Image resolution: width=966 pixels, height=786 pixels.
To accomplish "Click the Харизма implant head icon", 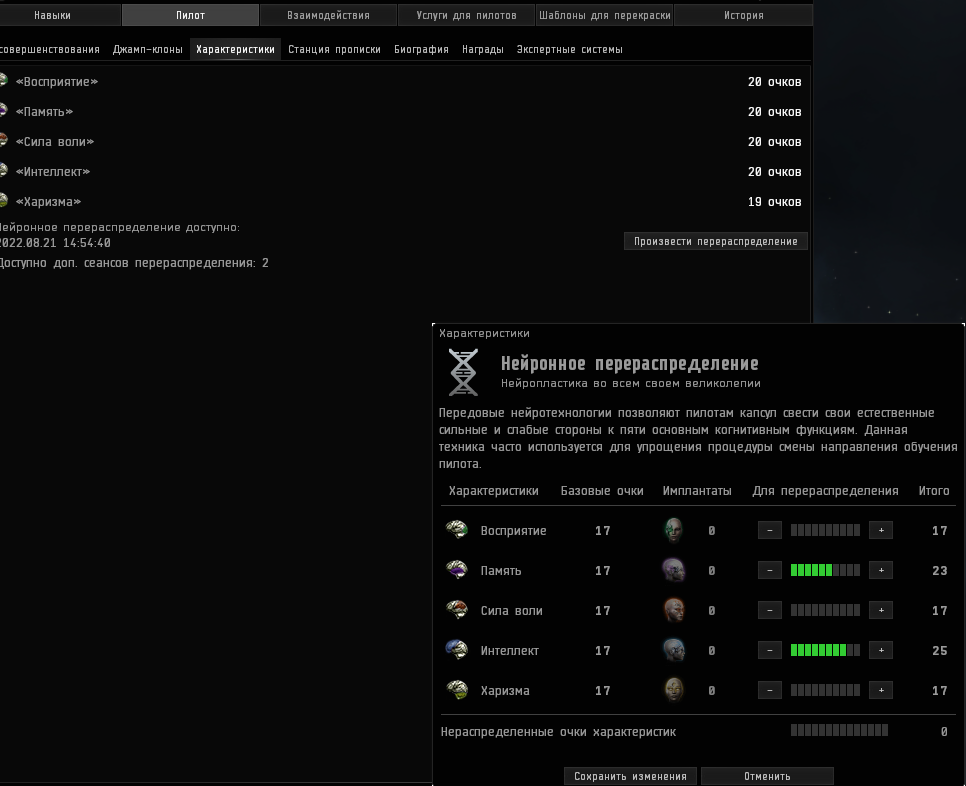I will click(673, 690).
